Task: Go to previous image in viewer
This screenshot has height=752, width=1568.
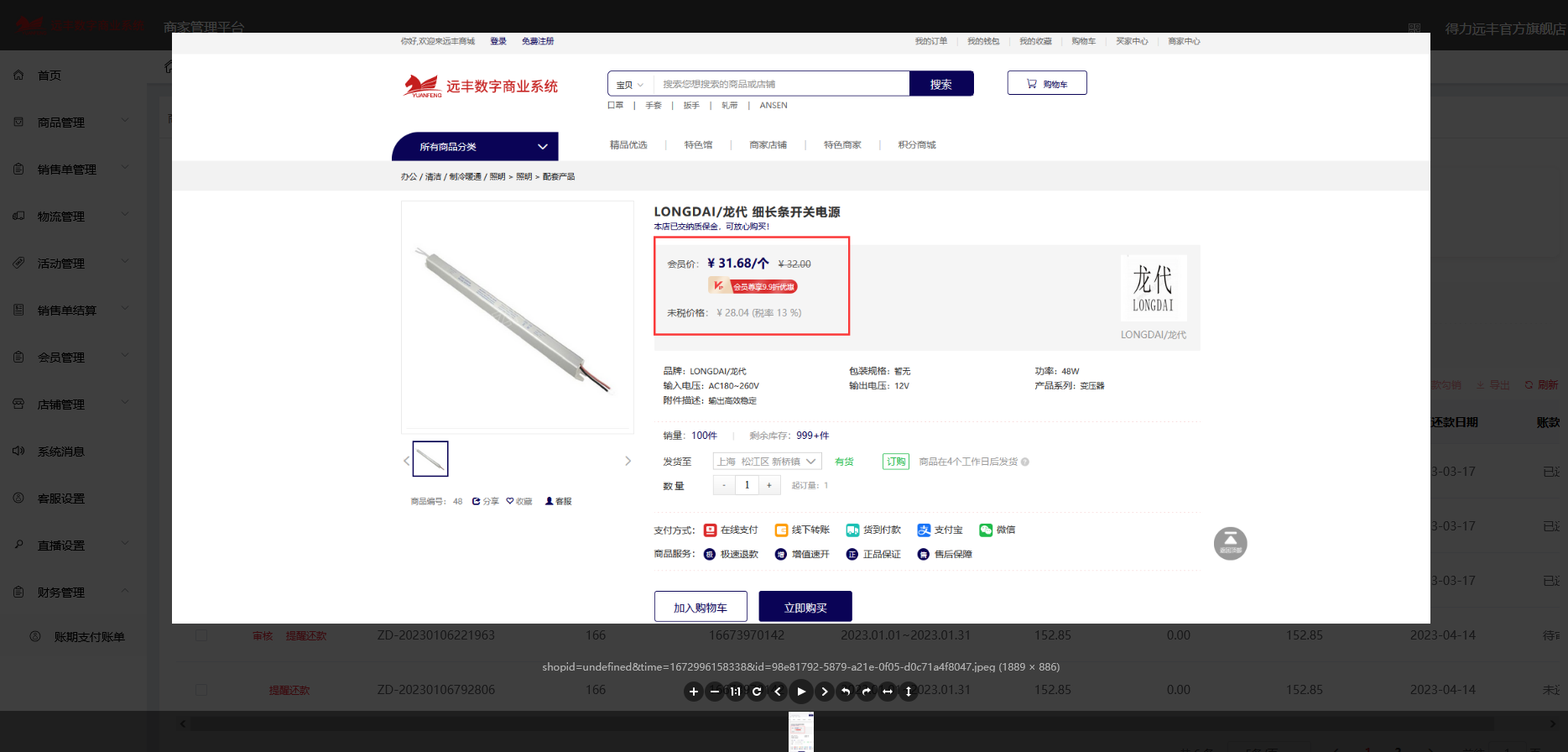Action: click(778, 692)
